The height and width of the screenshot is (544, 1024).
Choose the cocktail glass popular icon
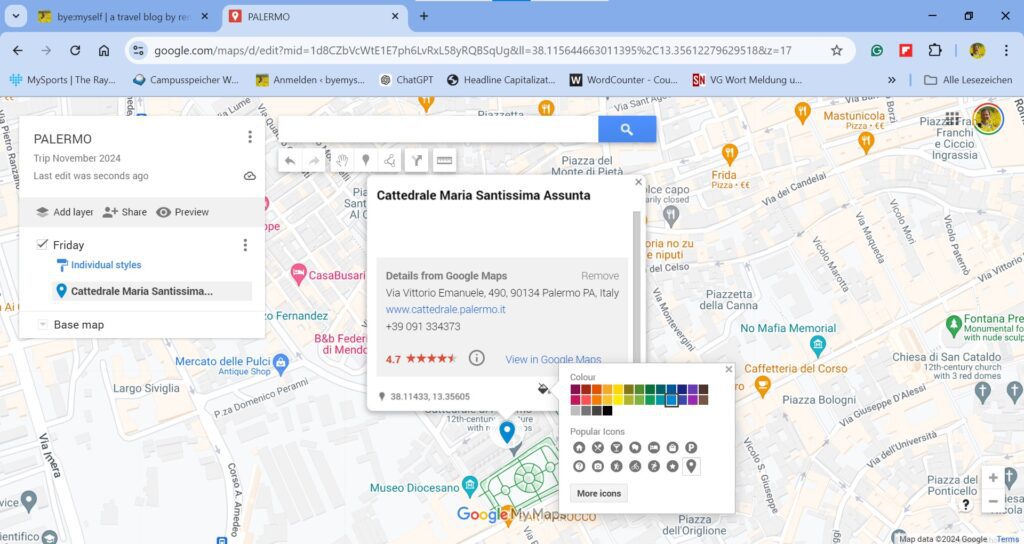616,447
